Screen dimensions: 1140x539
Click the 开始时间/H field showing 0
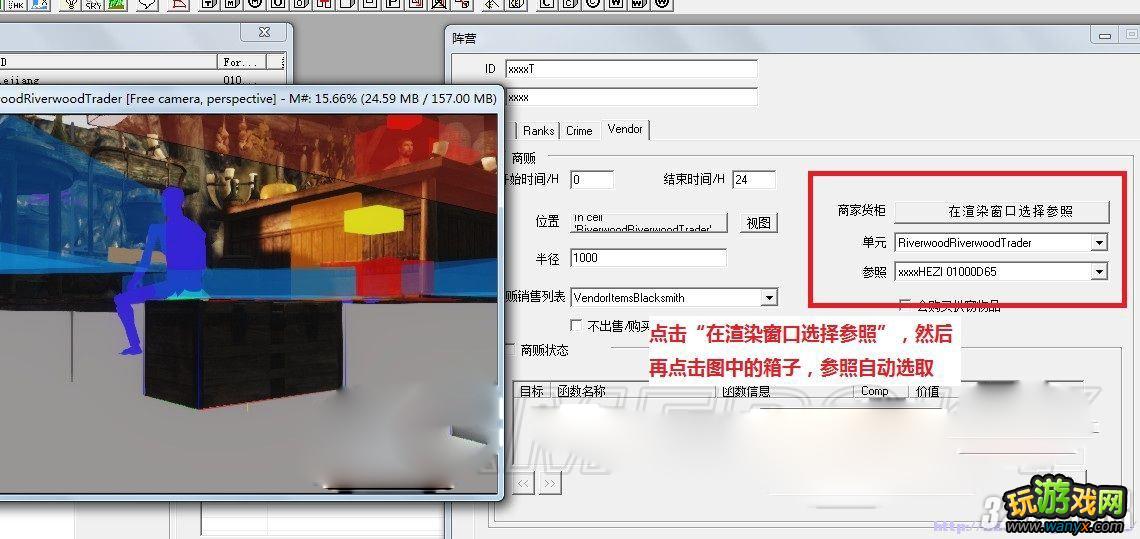592,179
